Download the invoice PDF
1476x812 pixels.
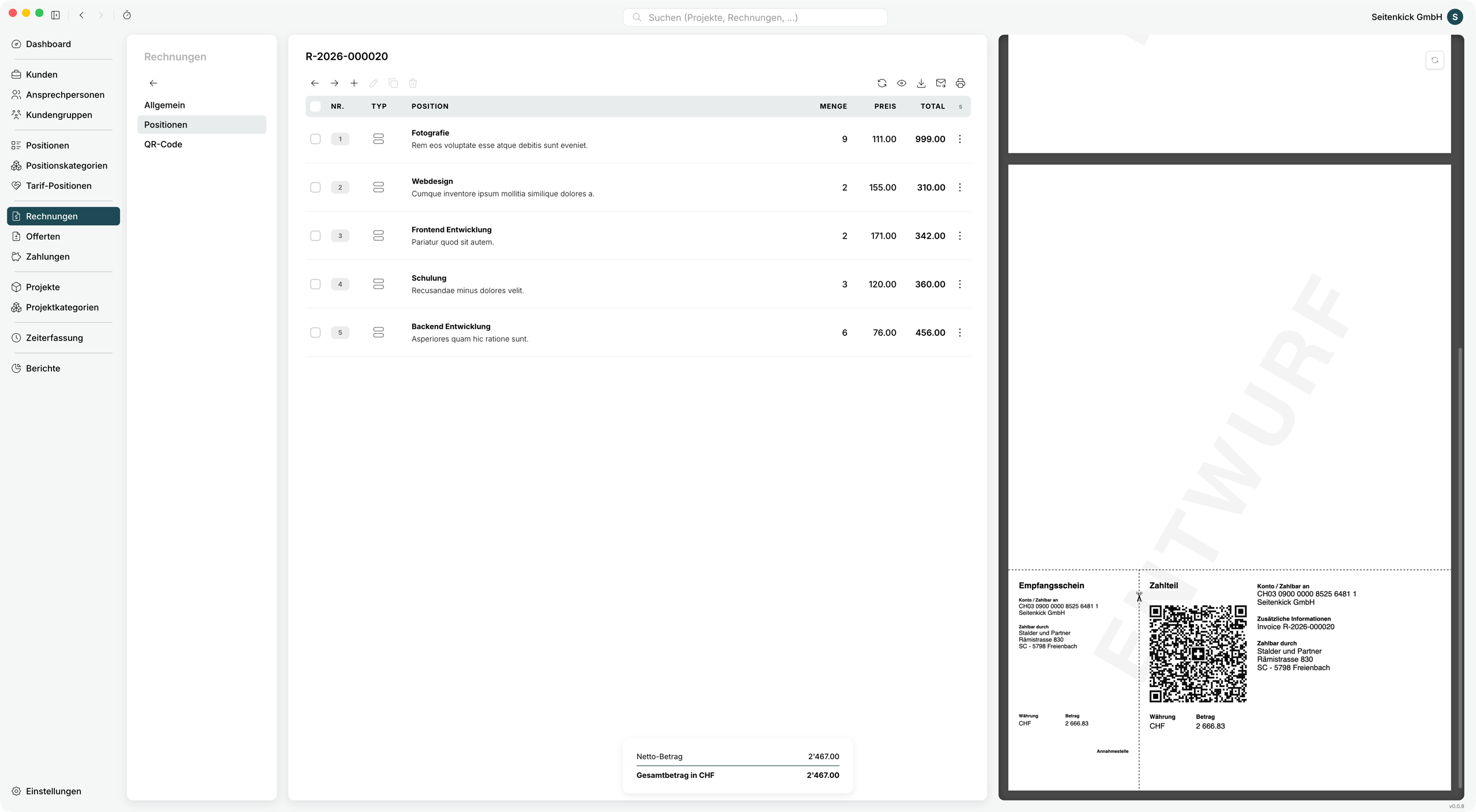[x=921, y=83]
